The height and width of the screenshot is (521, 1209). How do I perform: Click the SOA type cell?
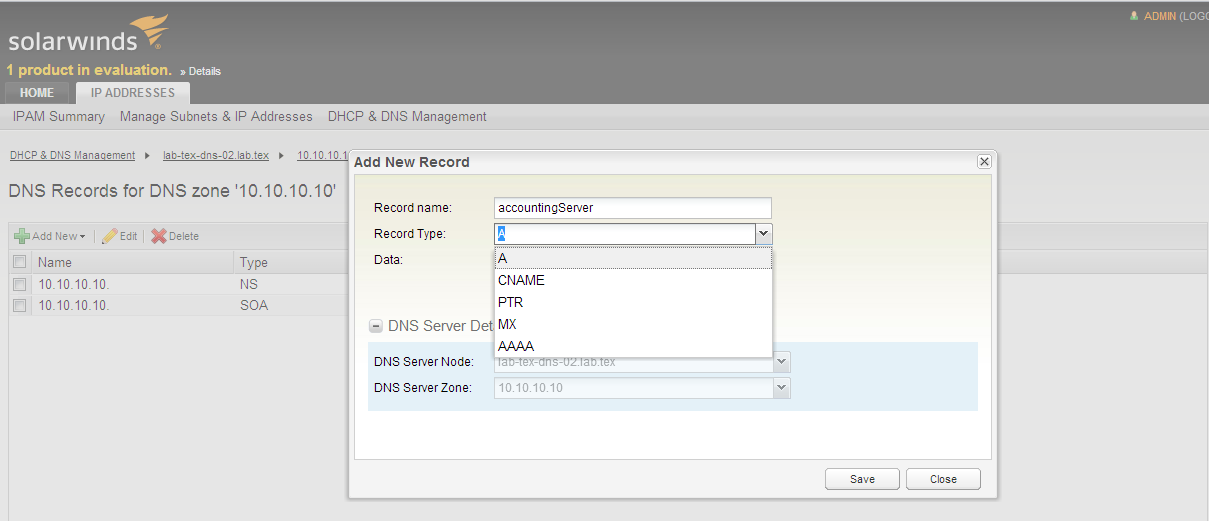[x=254, y=305]
